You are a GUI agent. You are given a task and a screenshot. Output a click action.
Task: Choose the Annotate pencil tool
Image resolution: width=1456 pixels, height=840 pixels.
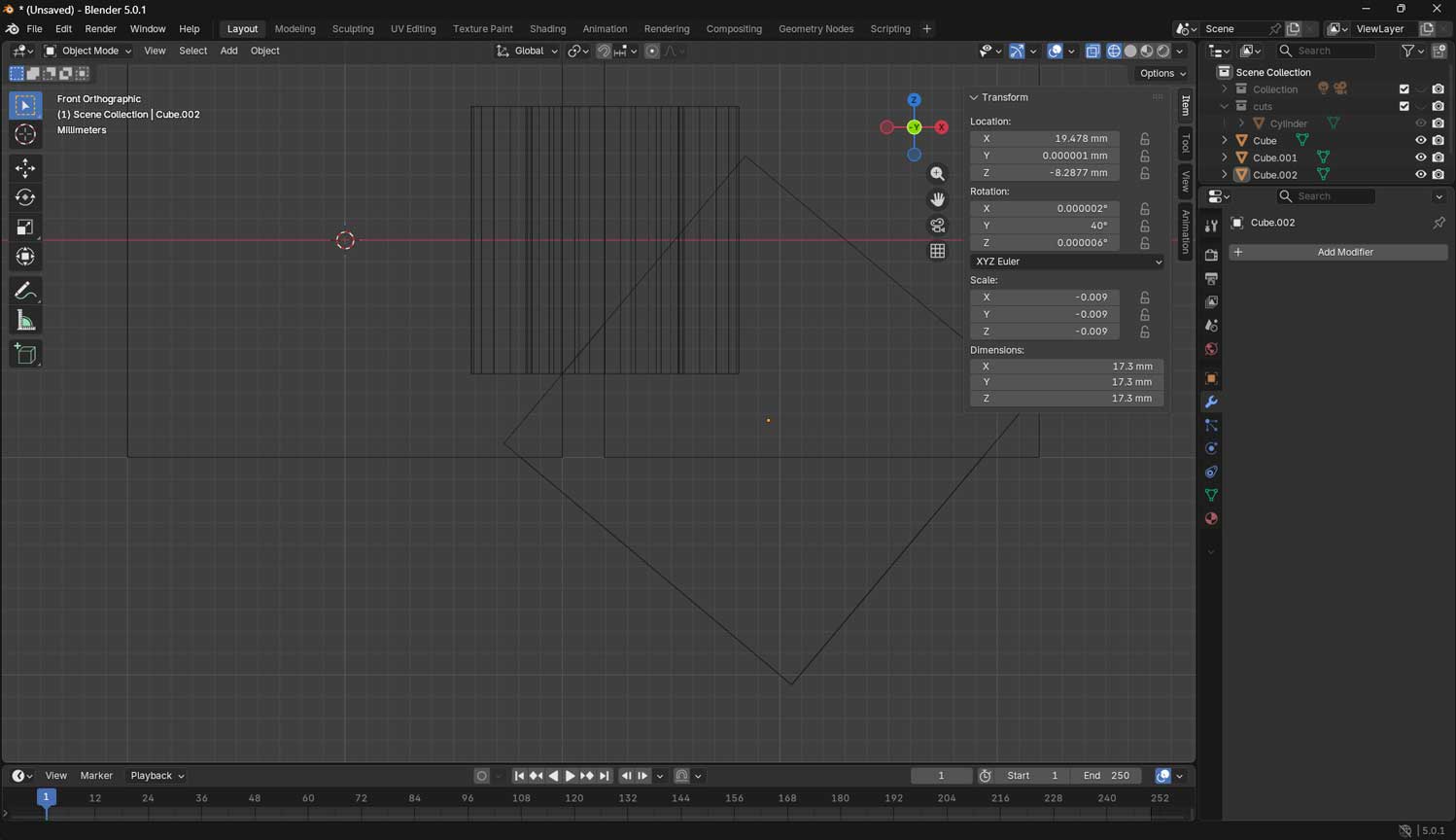coord(25,291)
